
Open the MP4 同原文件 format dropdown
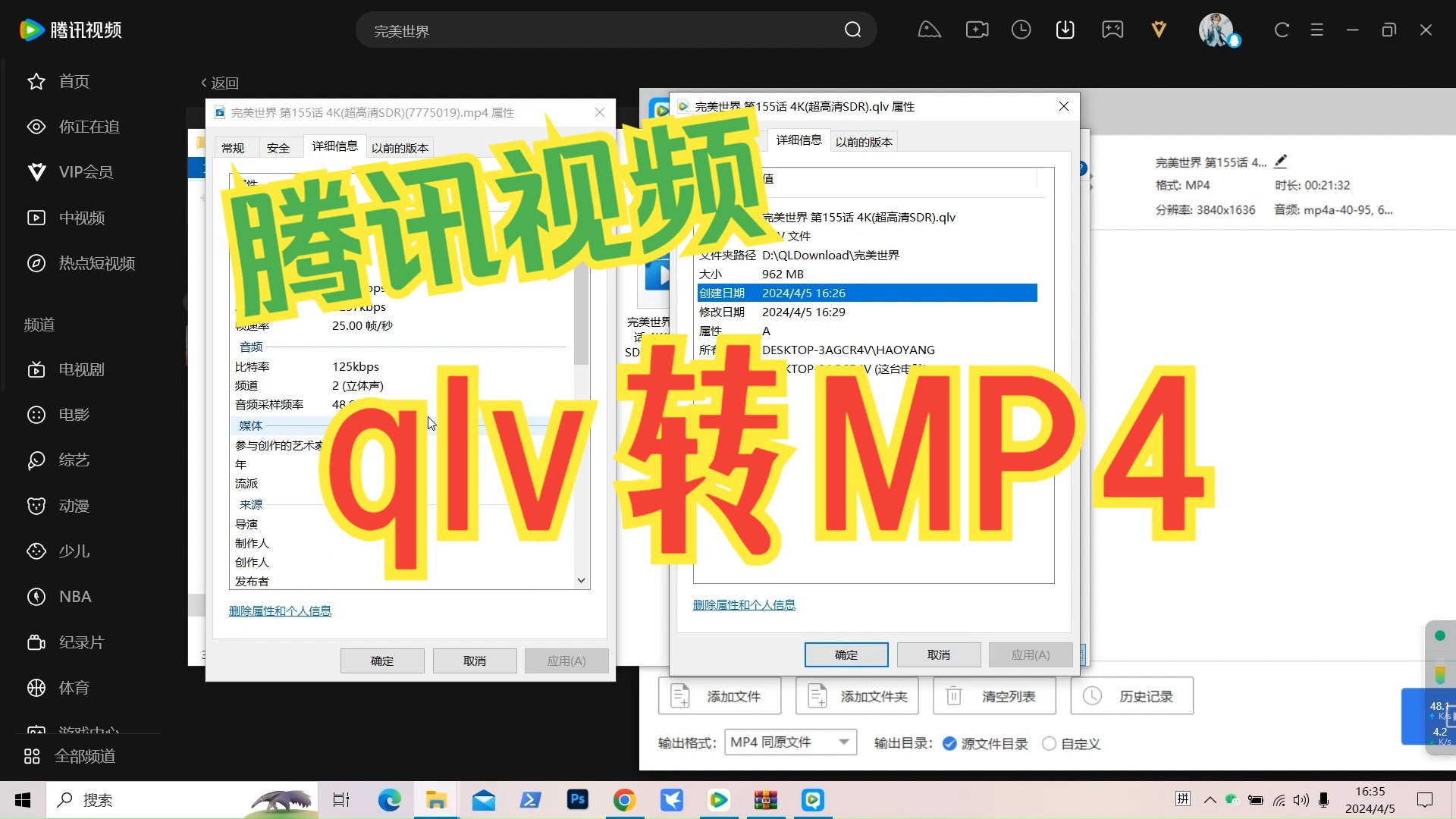tap(789, 742)
